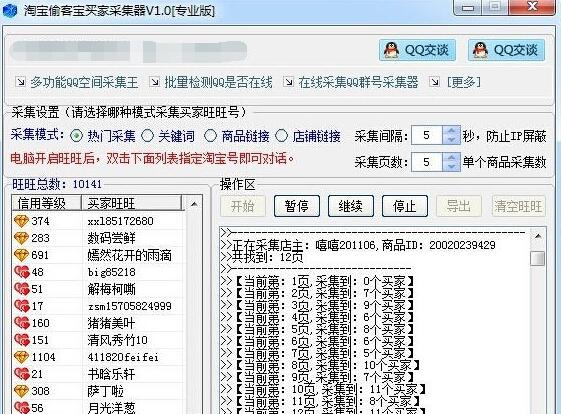This screenshot has height=414, width=561.
Task: Select 商品链接 collection mode
Action: tap(210, 136)
